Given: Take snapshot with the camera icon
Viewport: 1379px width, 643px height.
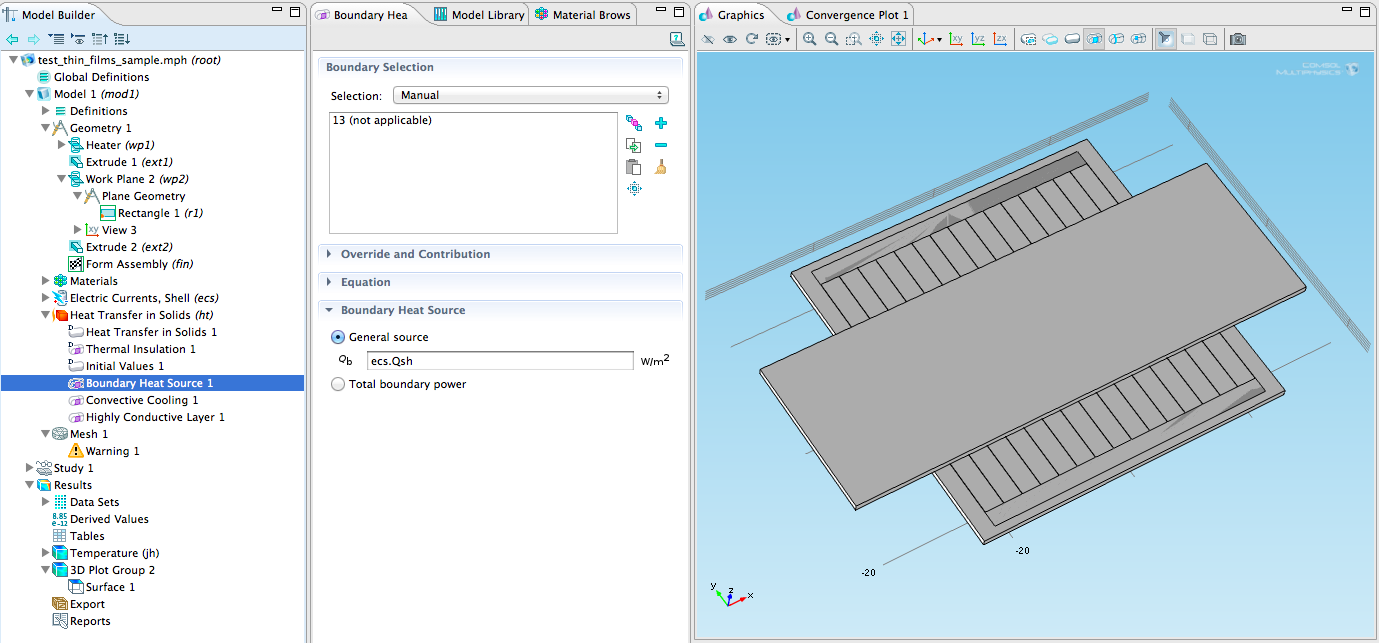Looking at the screenshot, I should tap(1238, 39).
